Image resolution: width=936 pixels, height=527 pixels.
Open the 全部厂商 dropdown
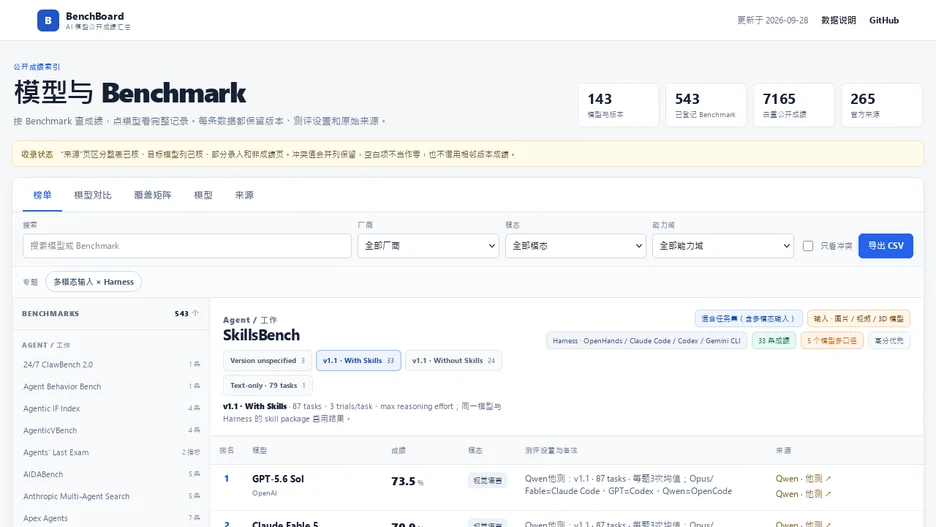(x=429, y=246)
